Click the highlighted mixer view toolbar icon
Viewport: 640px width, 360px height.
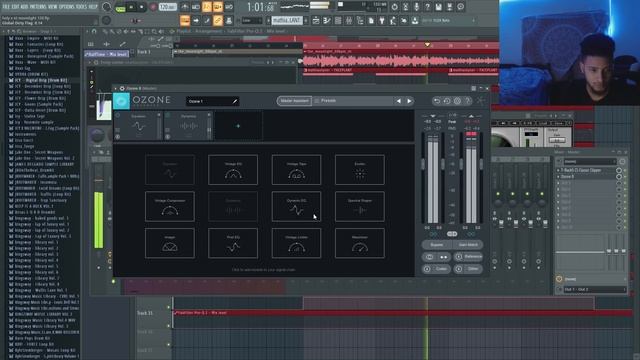(218, 20)
